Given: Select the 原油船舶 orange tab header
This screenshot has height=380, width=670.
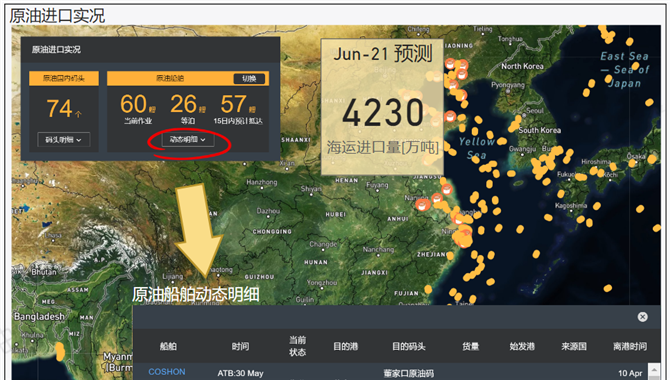Looking at the screenshot, I should [170, 78].
